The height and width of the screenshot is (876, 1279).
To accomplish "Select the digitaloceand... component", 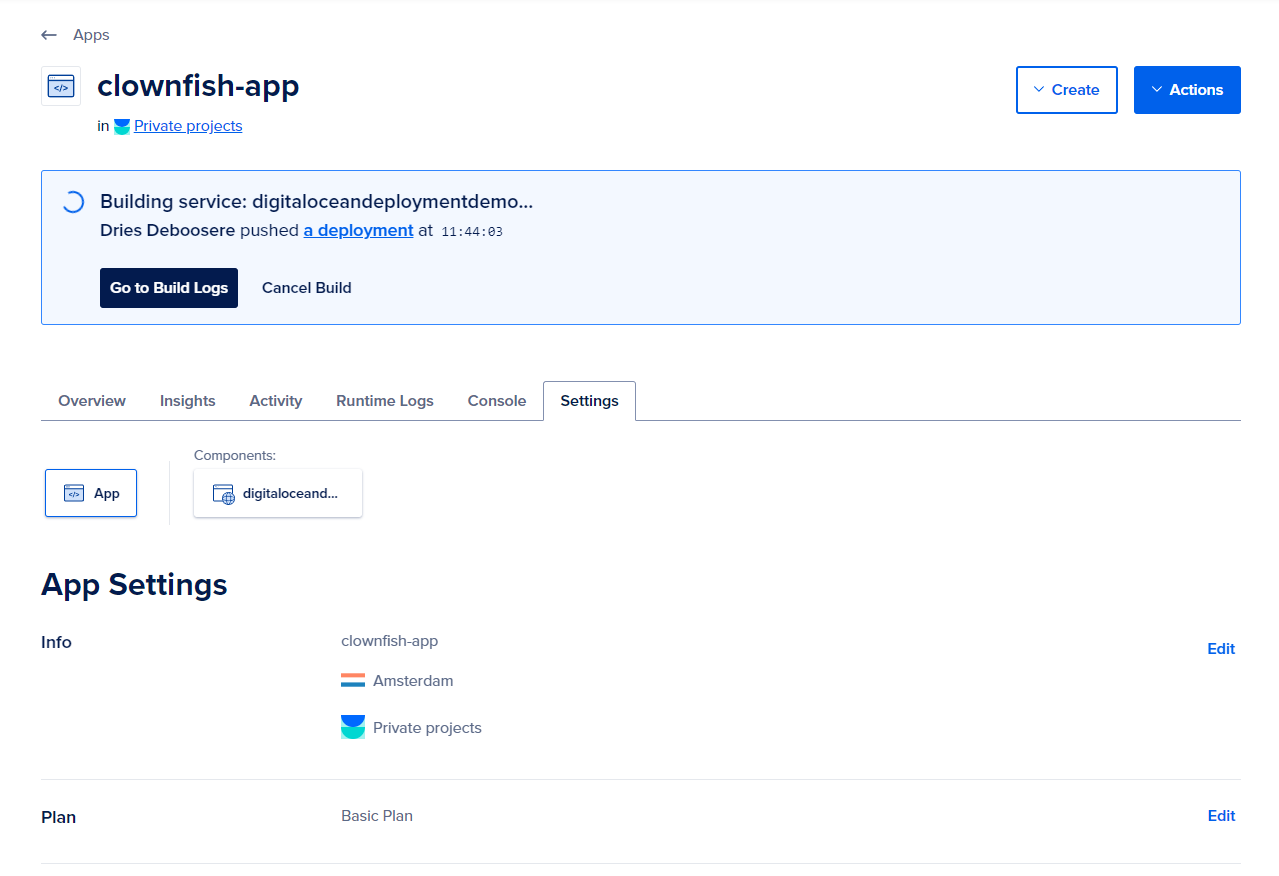I will pyautogui.click(x=278, y=493).
